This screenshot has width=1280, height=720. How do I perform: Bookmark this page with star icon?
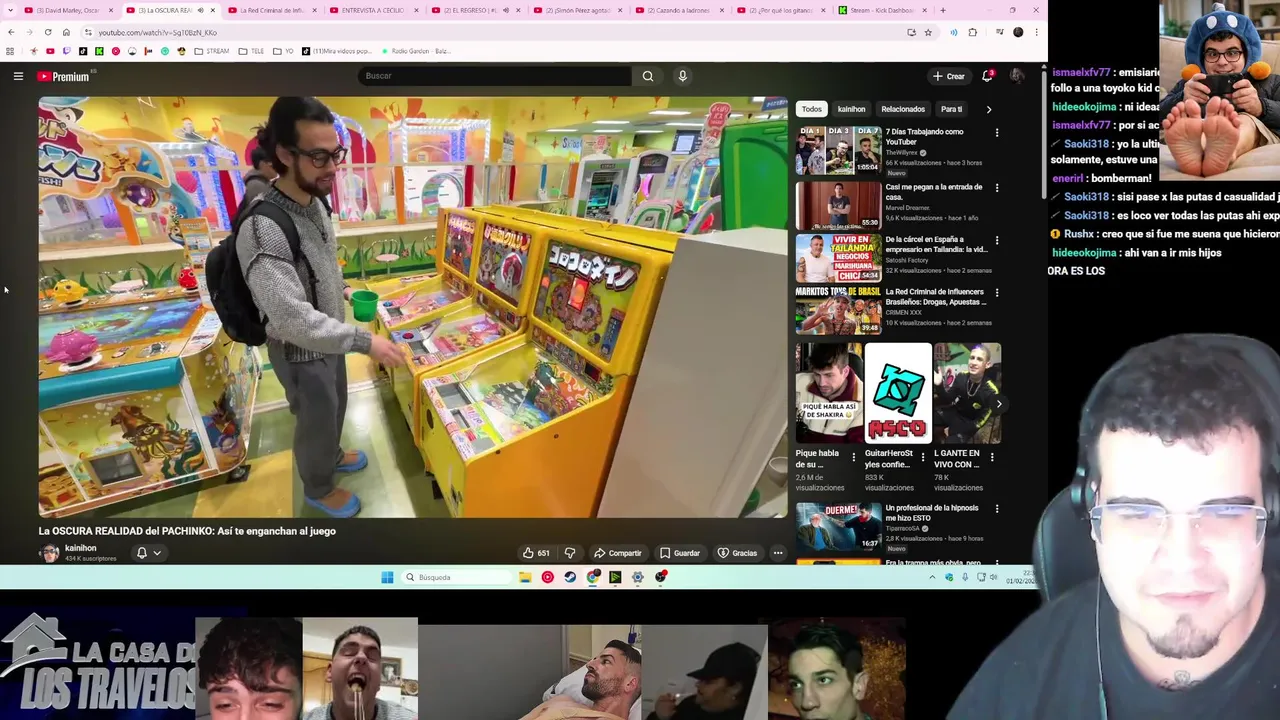(x=928, y=32)
